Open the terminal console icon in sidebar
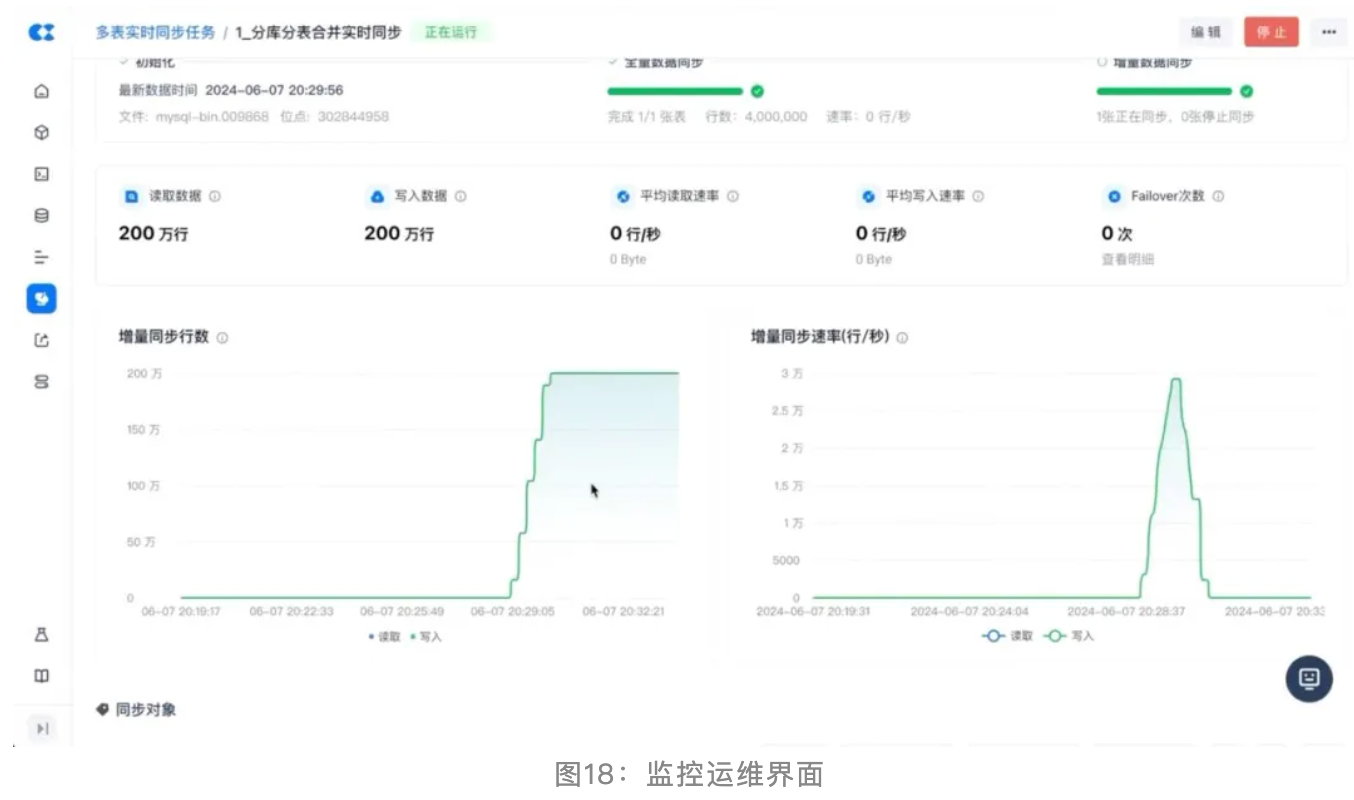 [x=41, y=174]
